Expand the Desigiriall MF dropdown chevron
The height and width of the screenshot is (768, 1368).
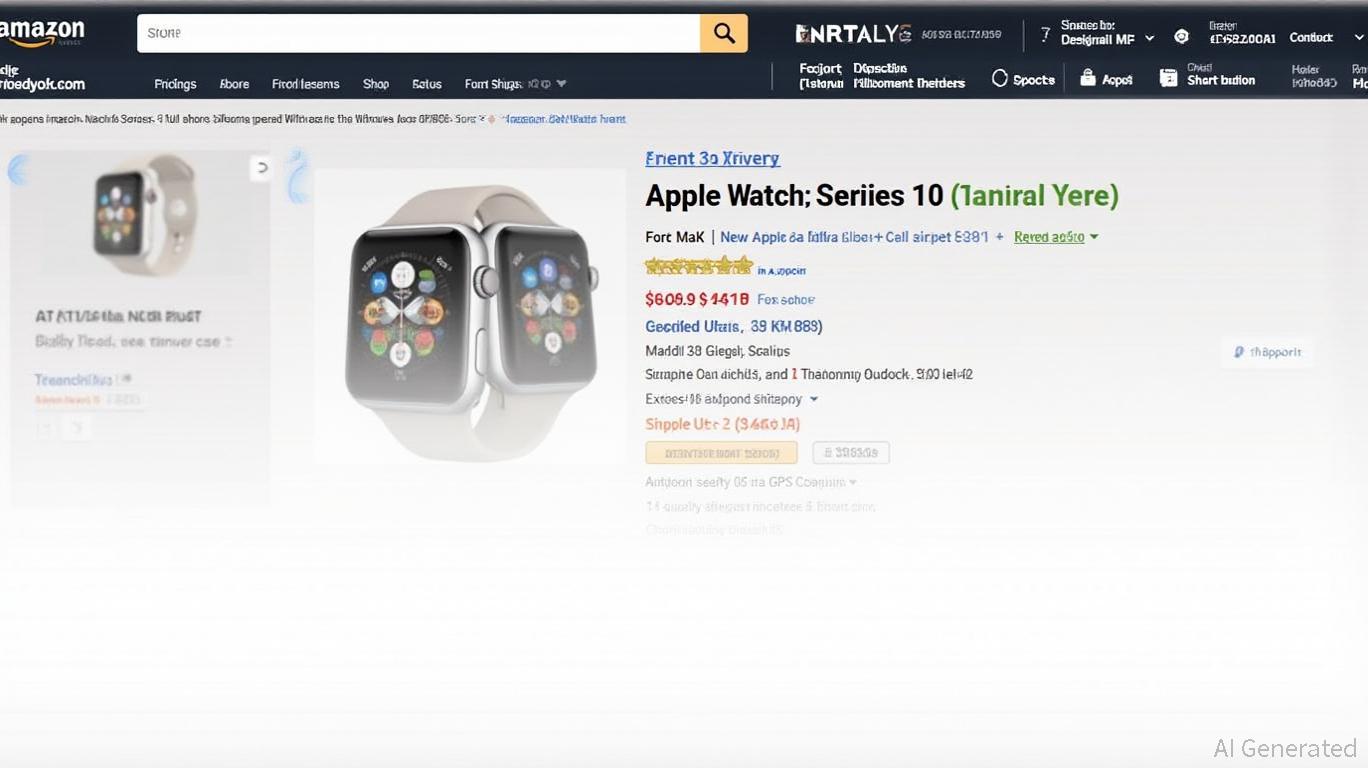coord(1150,39)
